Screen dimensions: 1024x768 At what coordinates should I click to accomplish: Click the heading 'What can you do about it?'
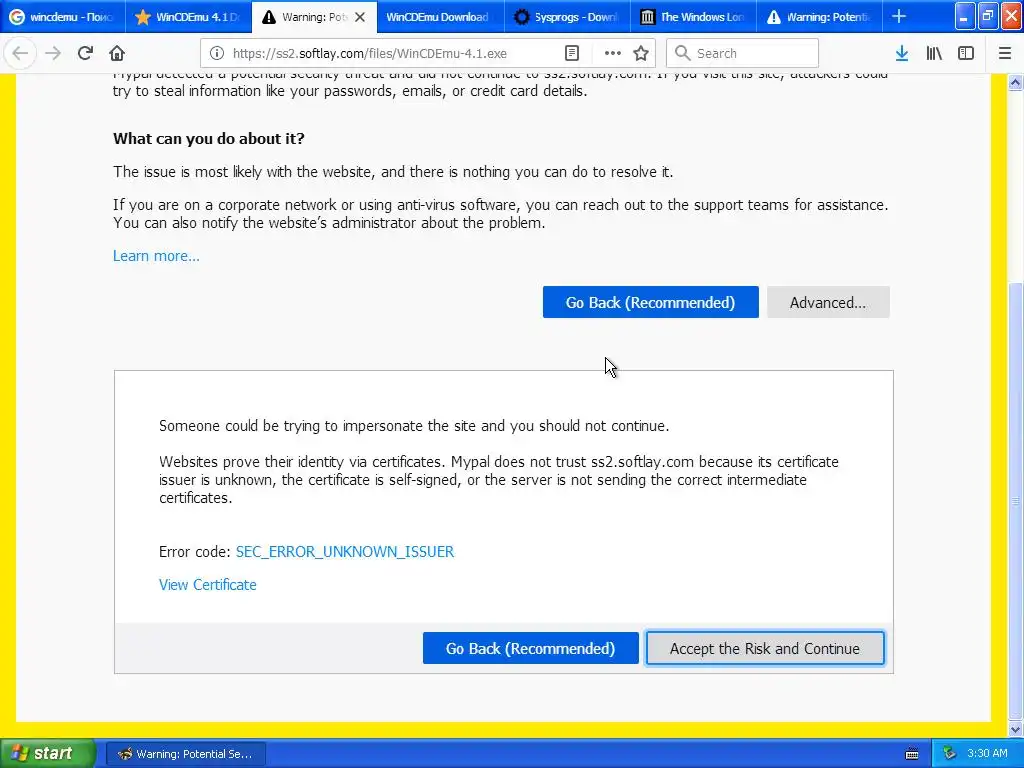click(209, 138)
